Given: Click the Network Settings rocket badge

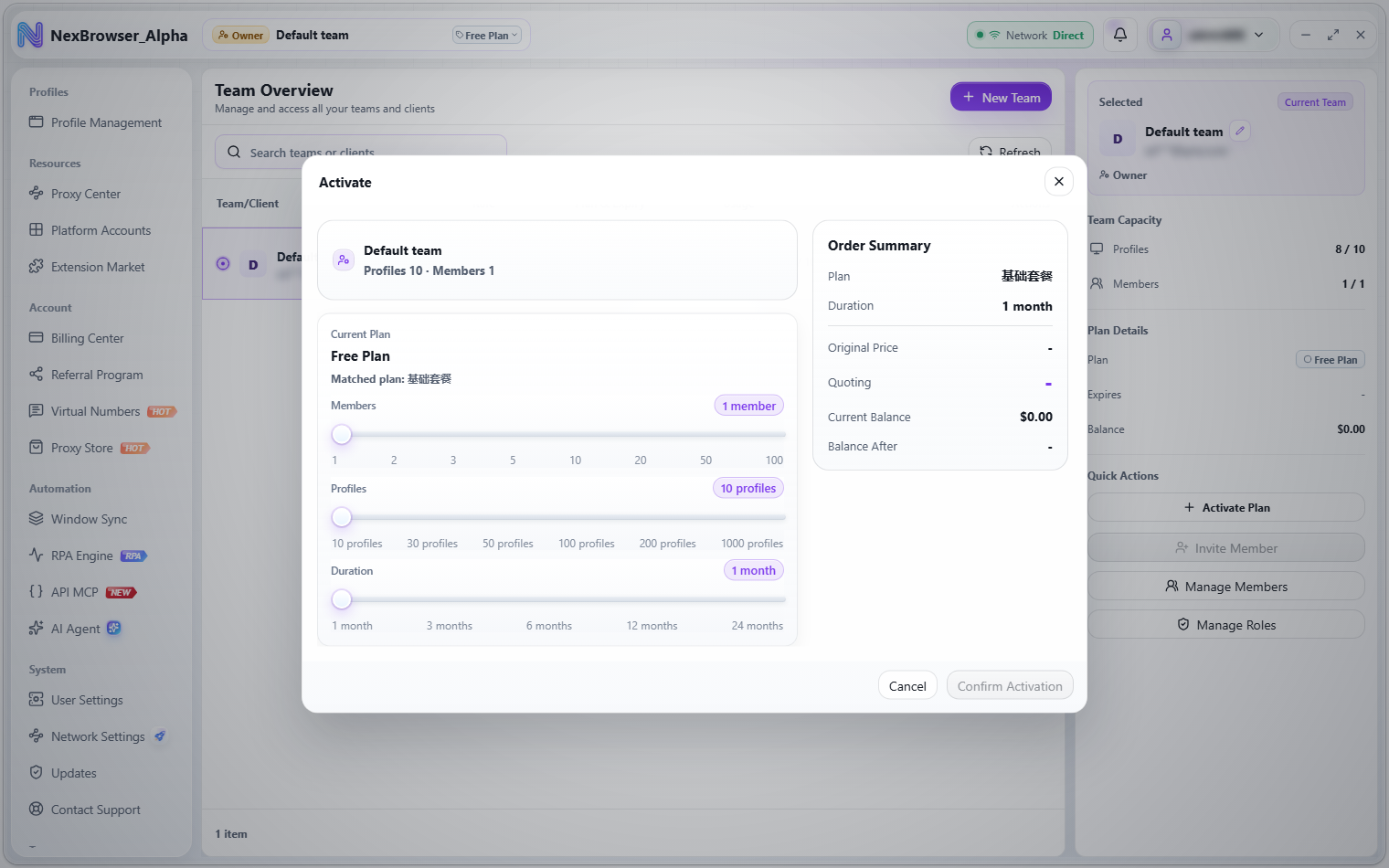Looking at the screenshot, I should 160,736.
